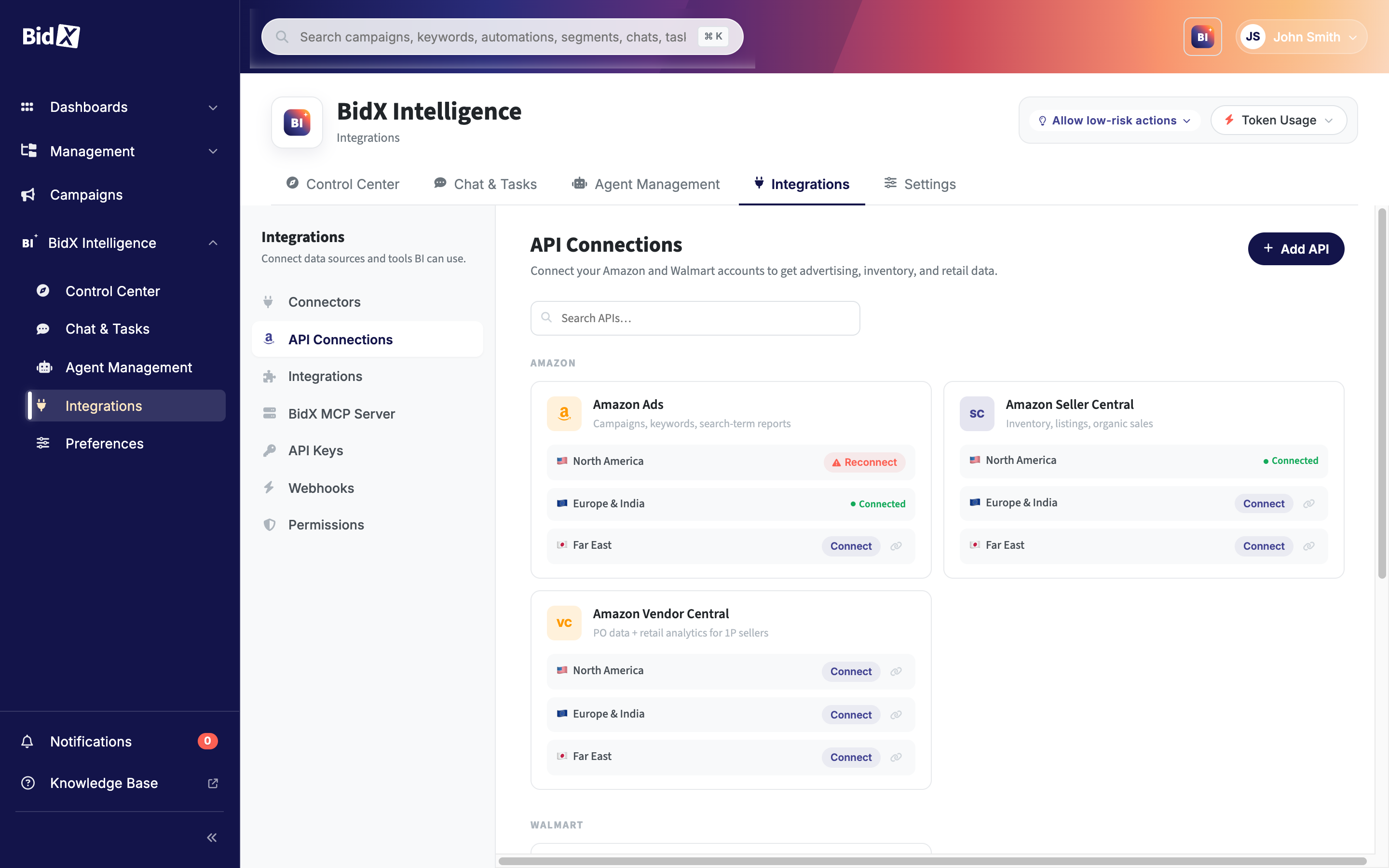This screenshot has height=868, width=1389.
Task: Click the Search APIs input field
Action: (x=695, y=318)
